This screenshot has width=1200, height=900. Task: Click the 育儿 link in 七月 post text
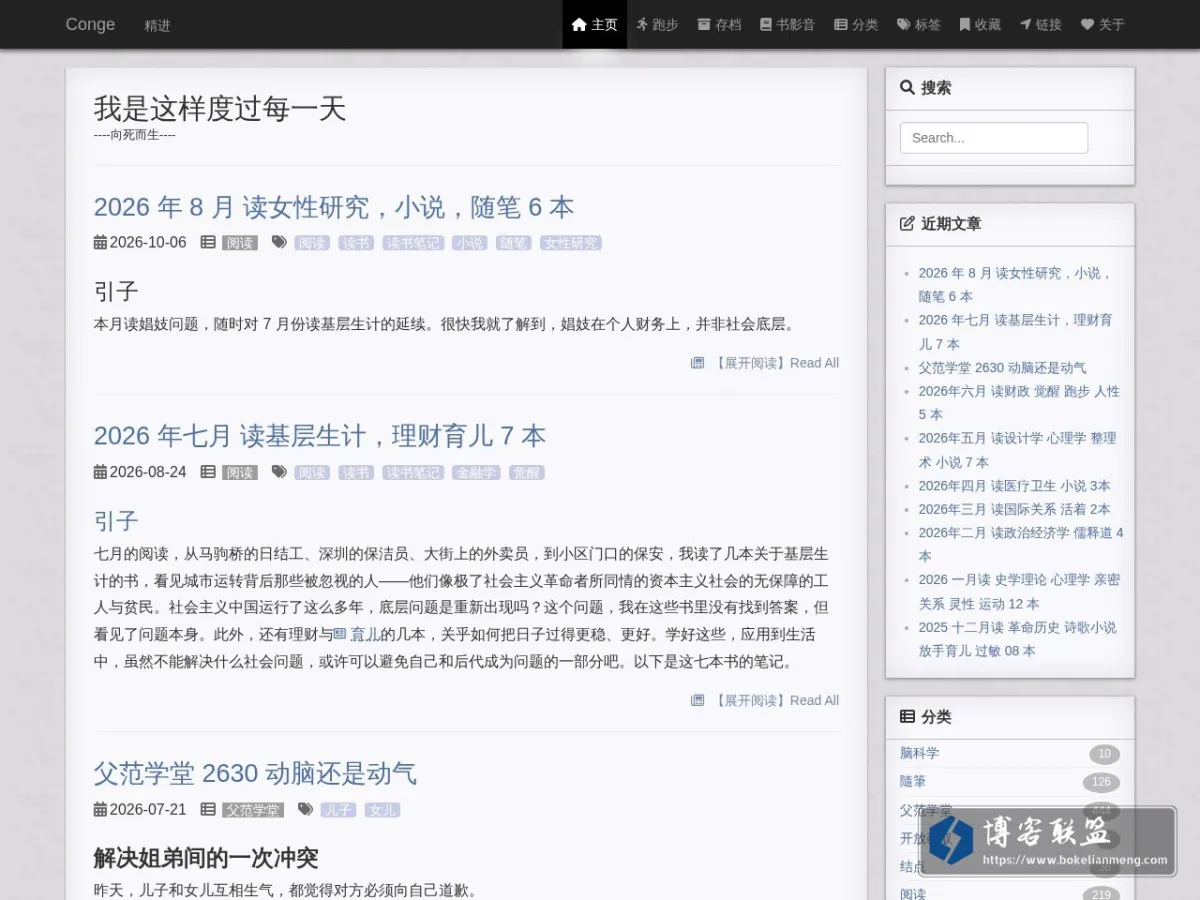[357, 634]
